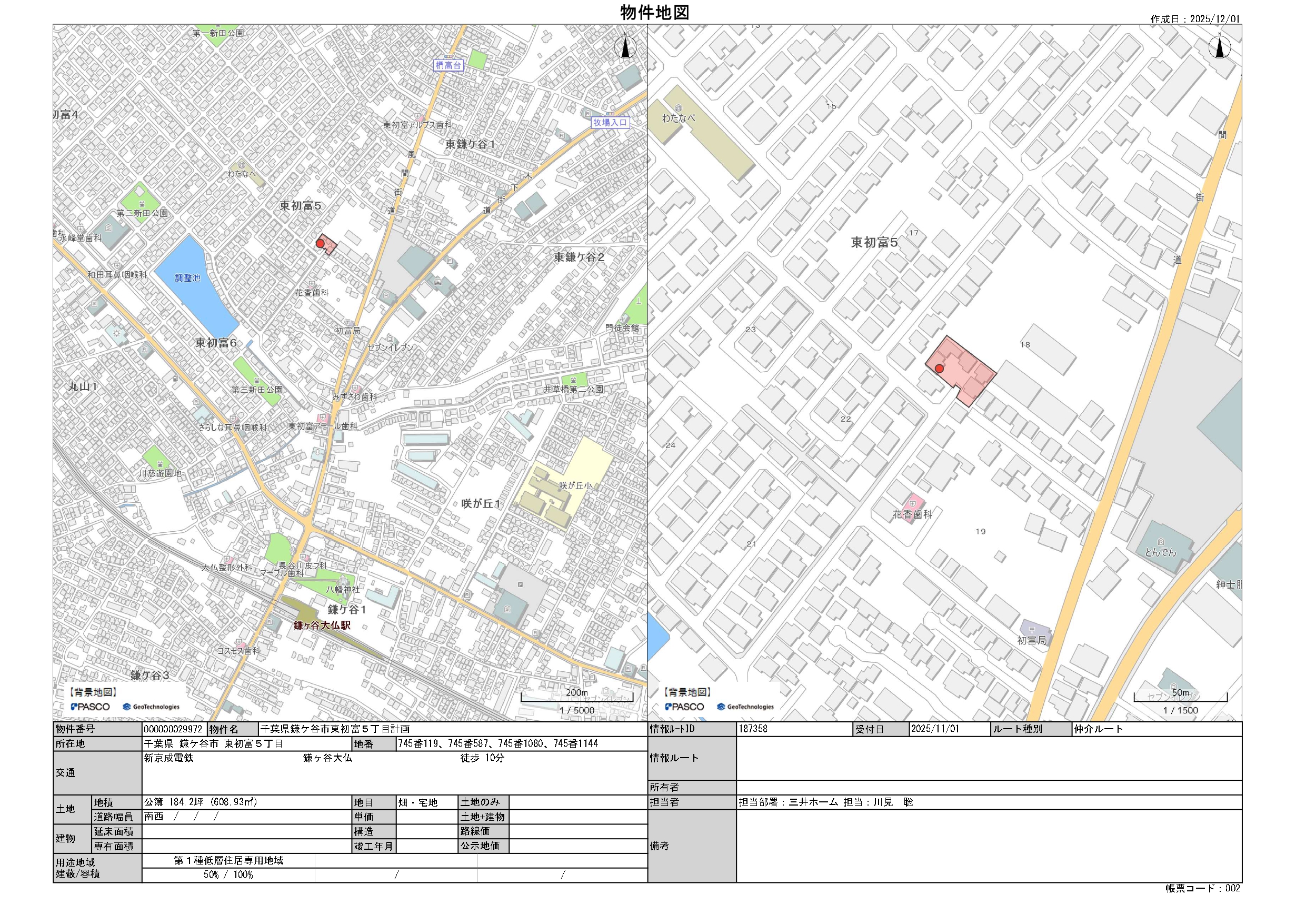Click the 初富局 post office icon on right map

point(1031,629)
